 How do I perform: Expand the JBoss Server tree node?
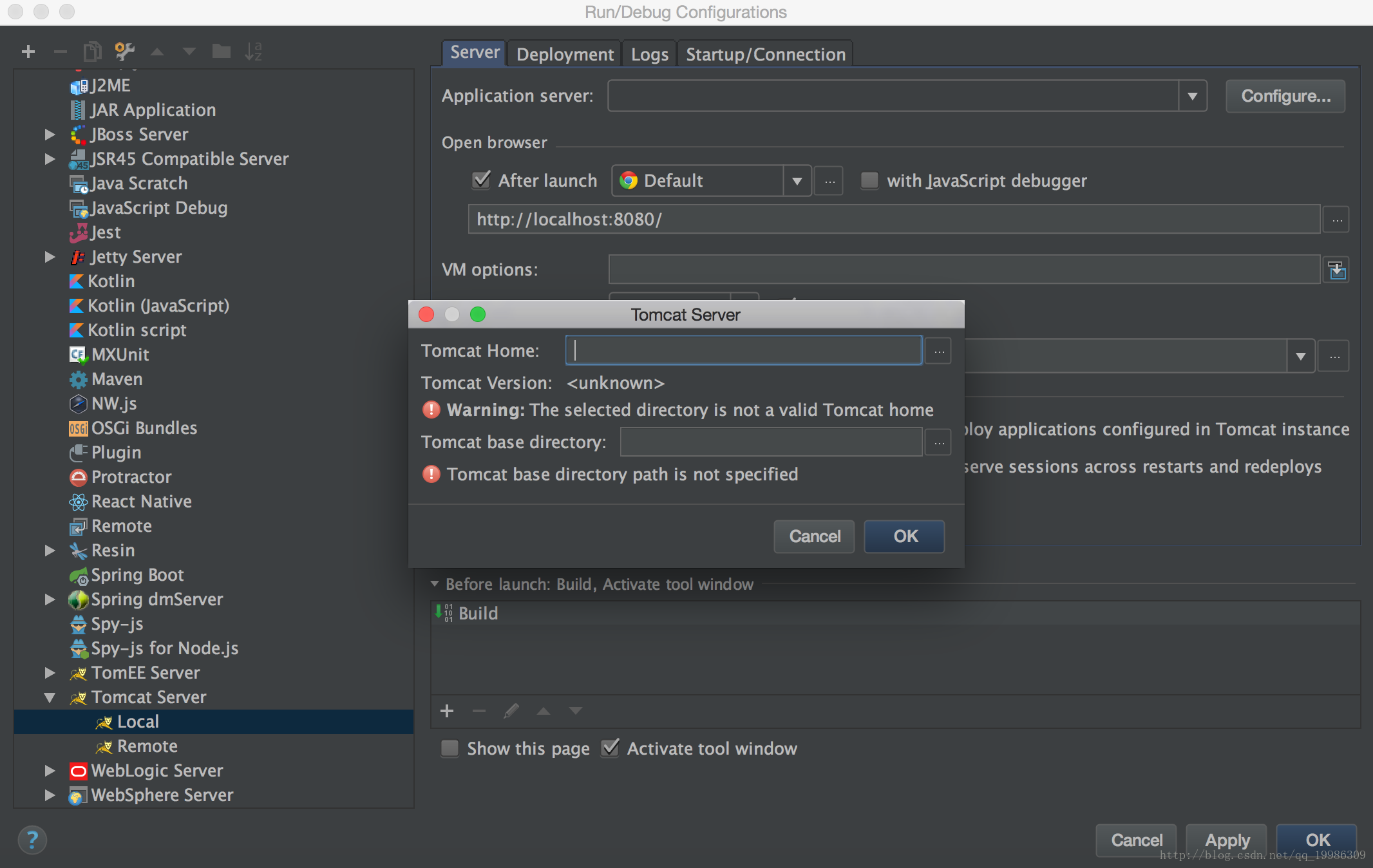pyautogui.click(x=50, y=135)
